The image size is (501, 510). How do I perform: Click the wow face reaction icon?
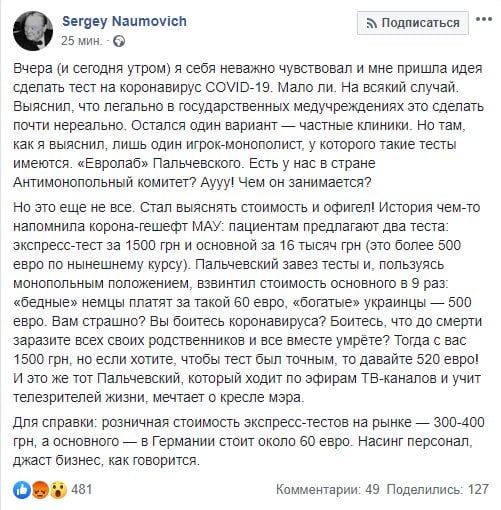pos(58,490)
